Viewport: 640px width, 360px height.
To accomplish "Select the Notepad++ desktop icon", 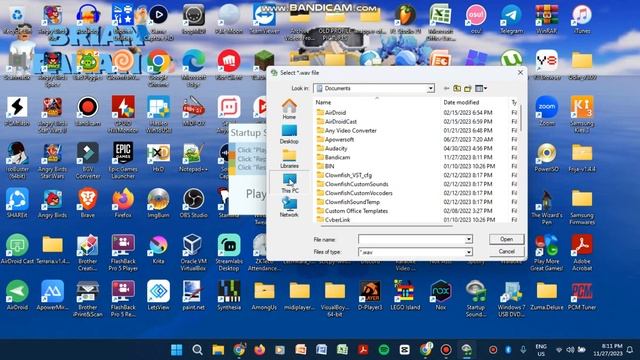I will (x=193, y=157).
